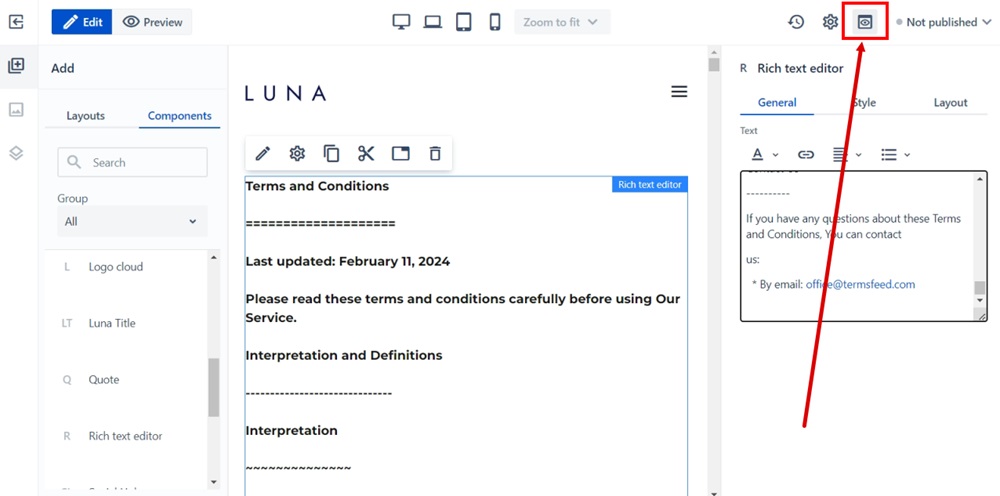Click the text editor scroll up arrow
Screen dimensions: 1000x496
(x=980, y=179)
